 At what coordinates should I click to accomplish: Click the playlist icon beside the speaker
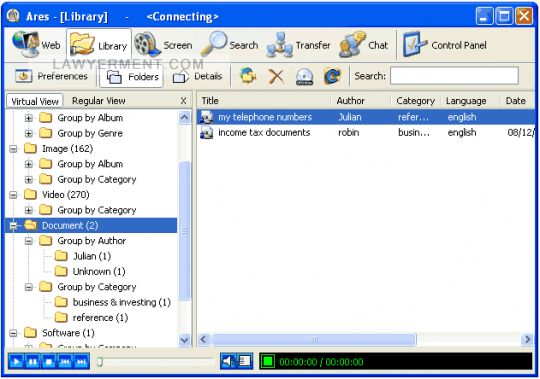tap(245, 361)
